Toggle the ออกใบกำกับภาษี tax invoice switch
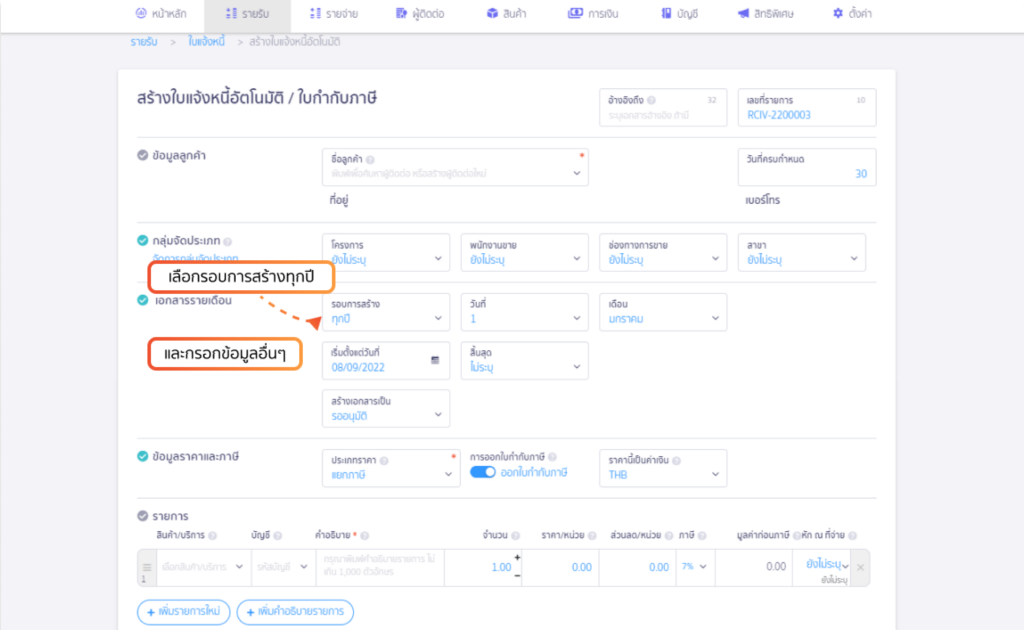The image size is (1024, 630). (x=483, y=472)
